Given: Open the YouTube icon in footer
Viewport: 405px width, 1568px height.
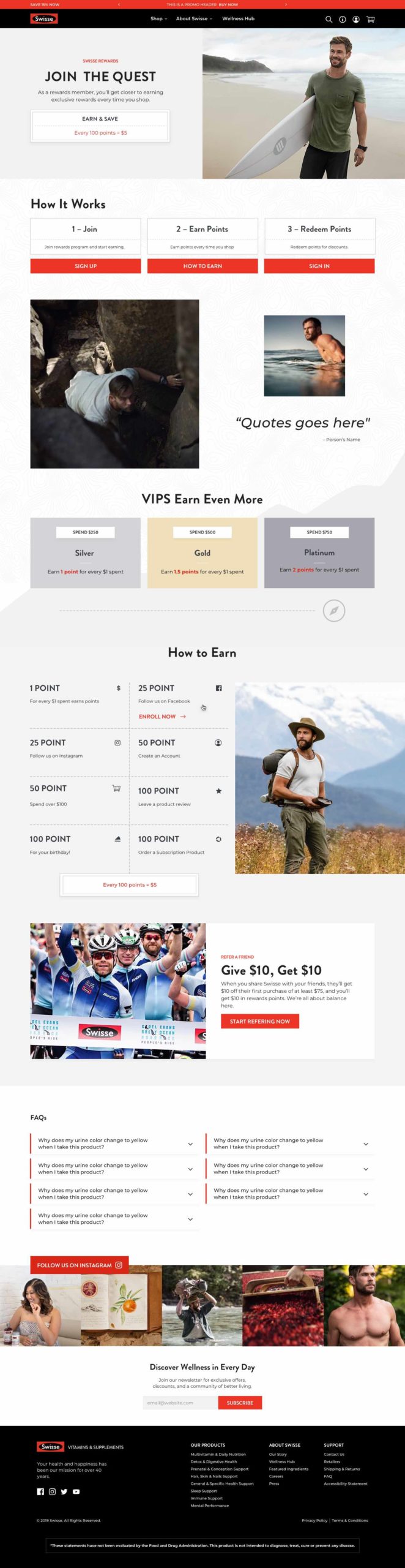Looking at the screenshot, I should click(x=76, y=1491).
